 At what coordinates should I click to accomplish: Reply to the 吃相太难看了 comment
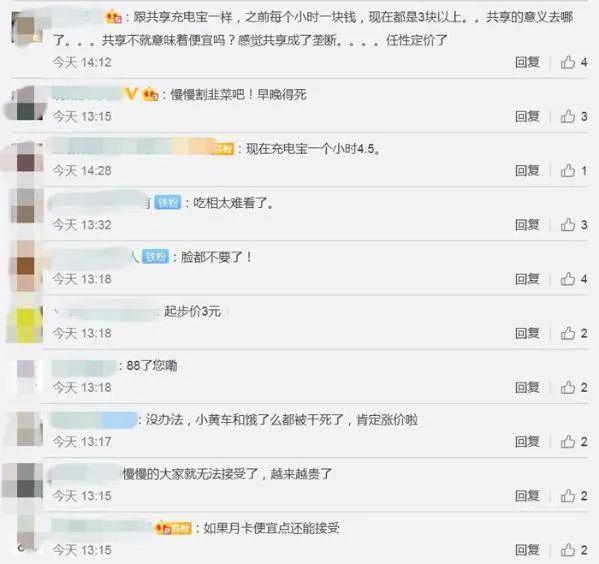coord(527,225)
